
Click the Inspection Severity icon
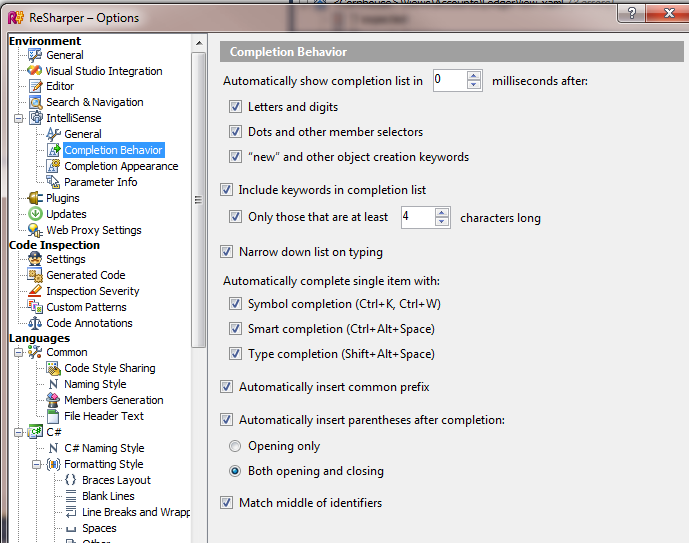[35, 291]
